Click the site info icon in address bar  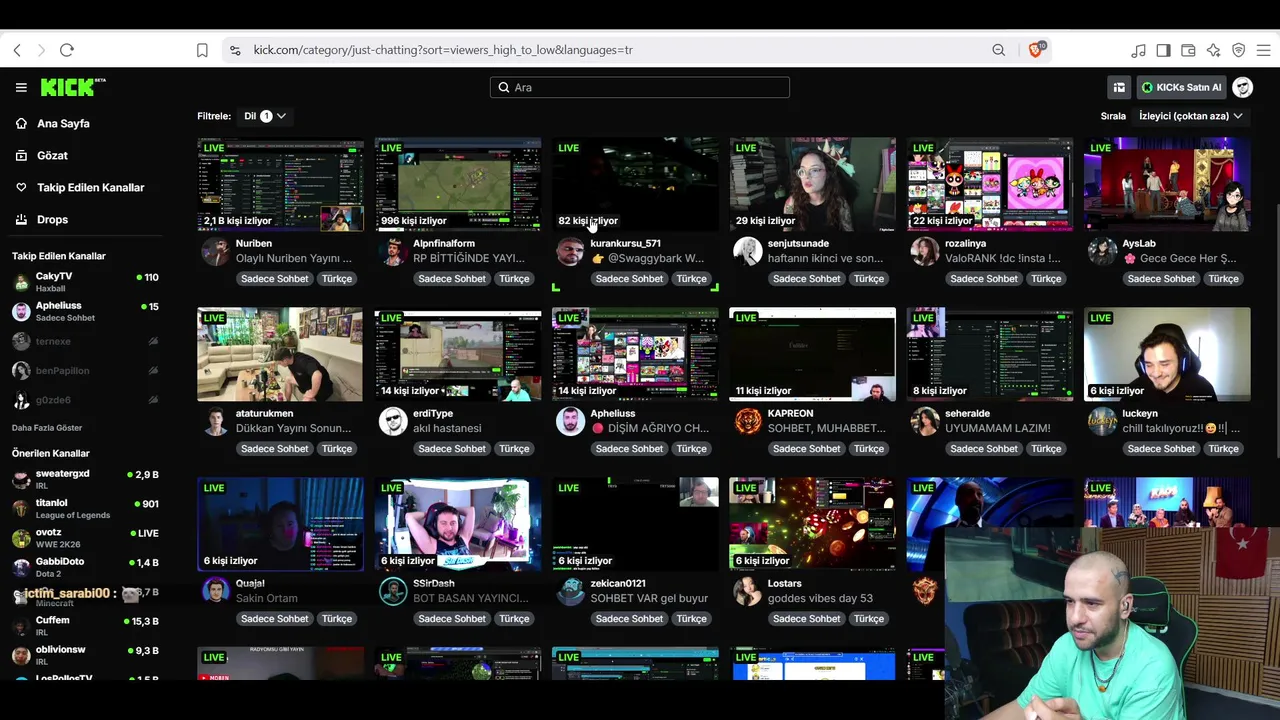[235, 50]
